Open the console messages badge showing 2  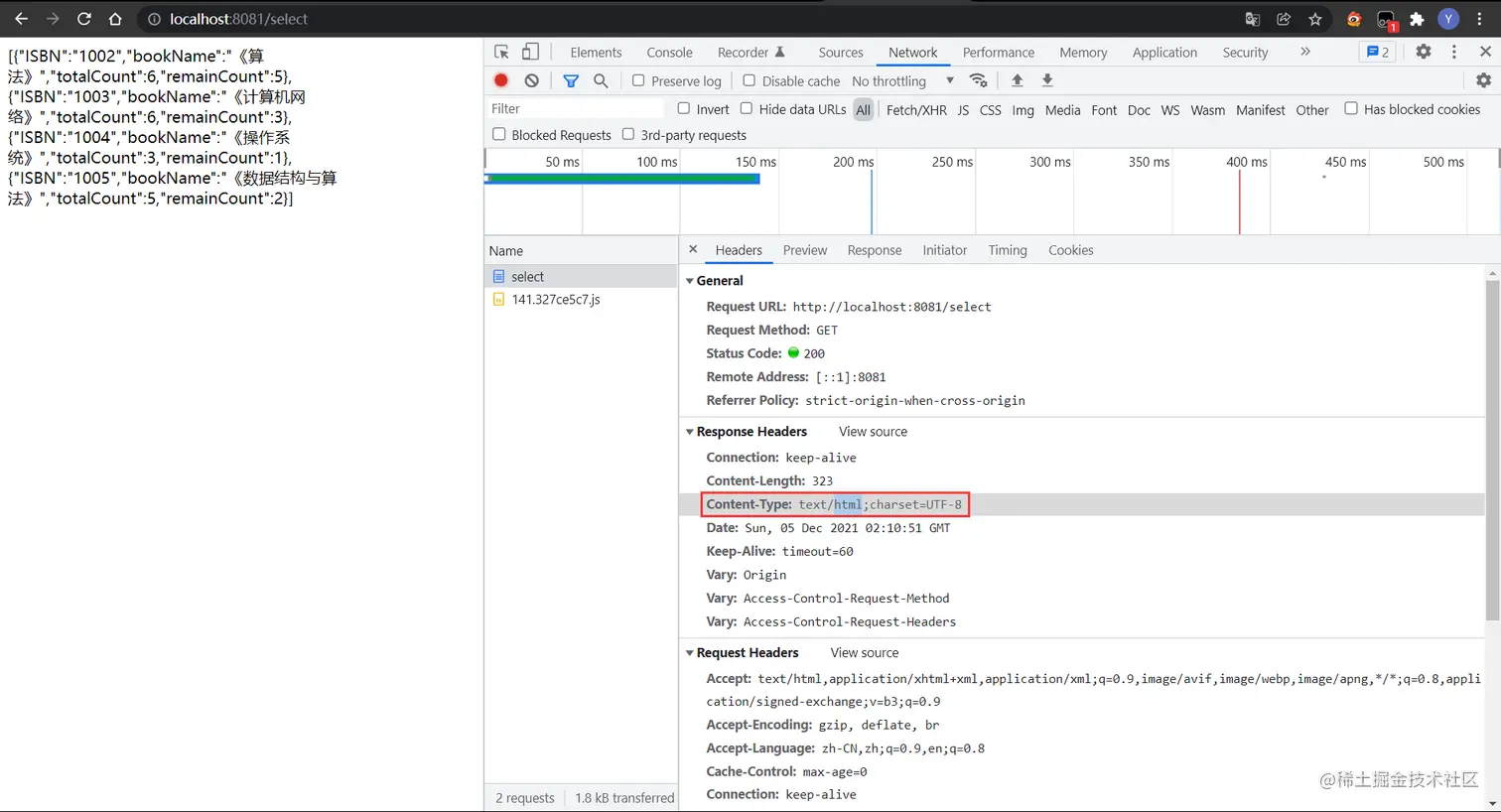[1378, 52]
